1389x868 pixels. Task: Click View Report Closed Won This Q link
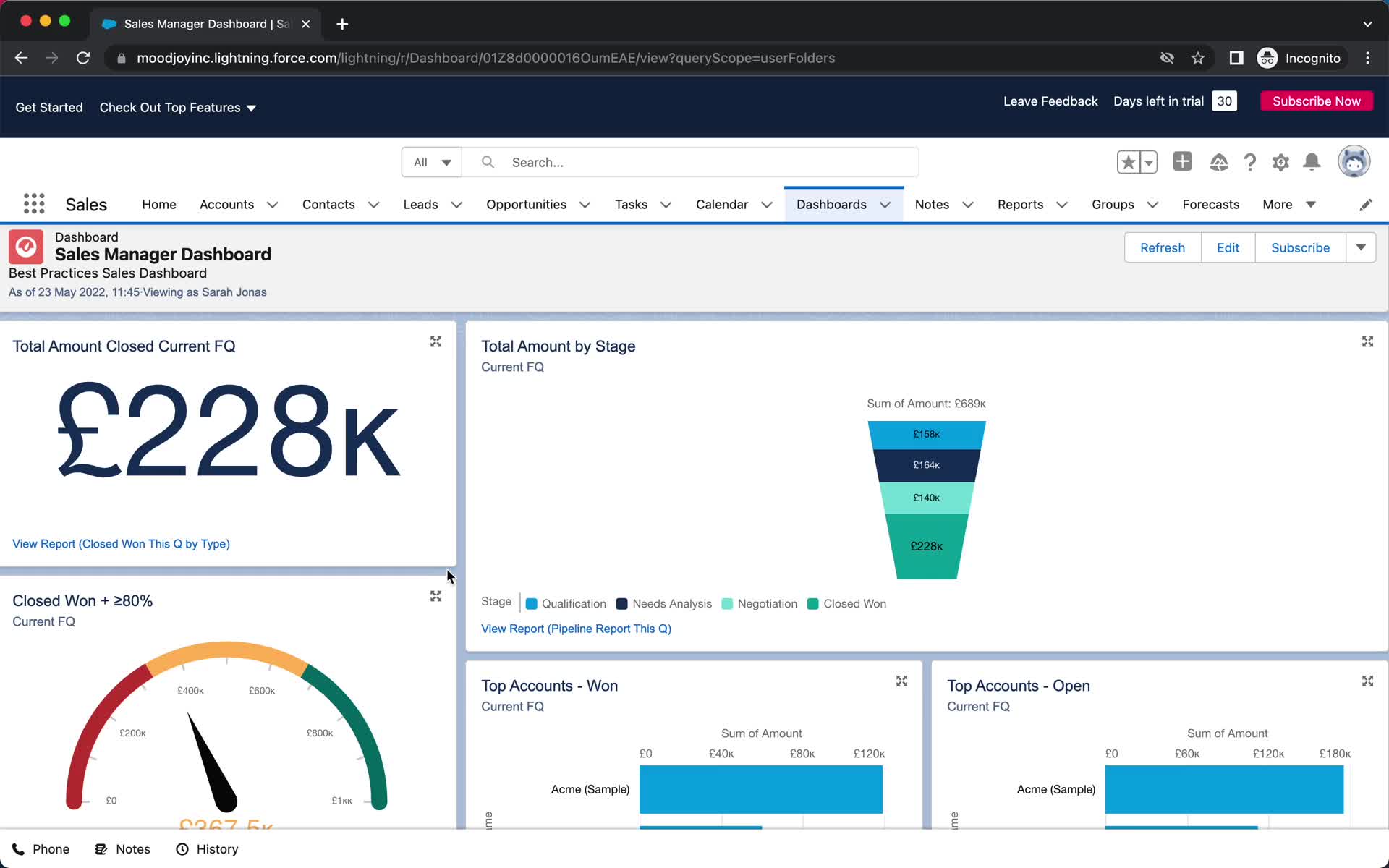click(120, 543)
